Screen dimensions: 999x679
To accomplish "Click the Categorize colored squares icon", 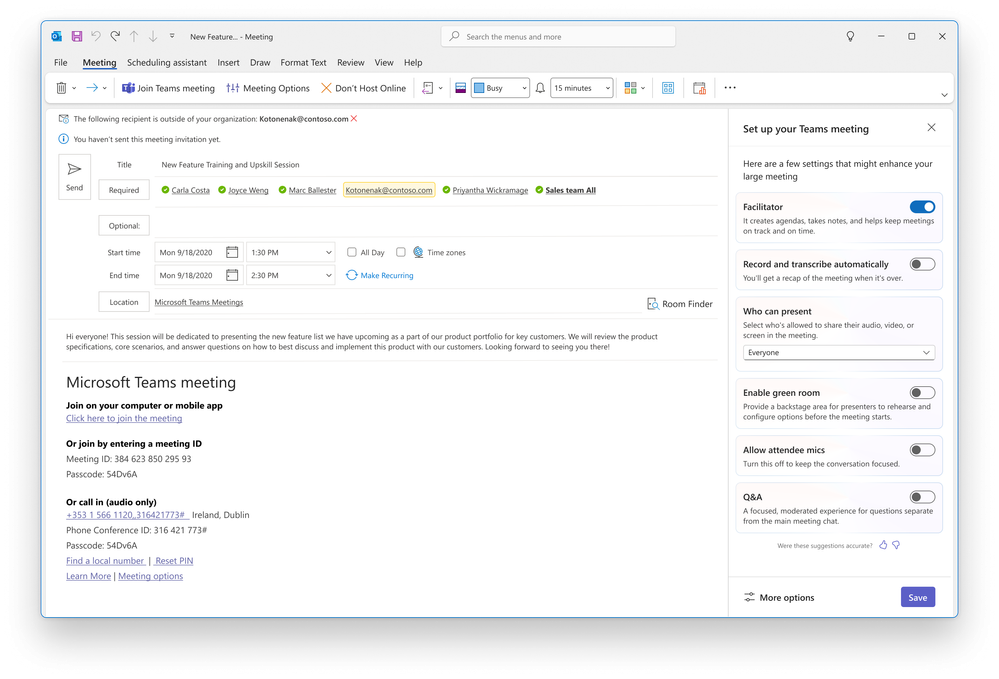I will point(630,88).
